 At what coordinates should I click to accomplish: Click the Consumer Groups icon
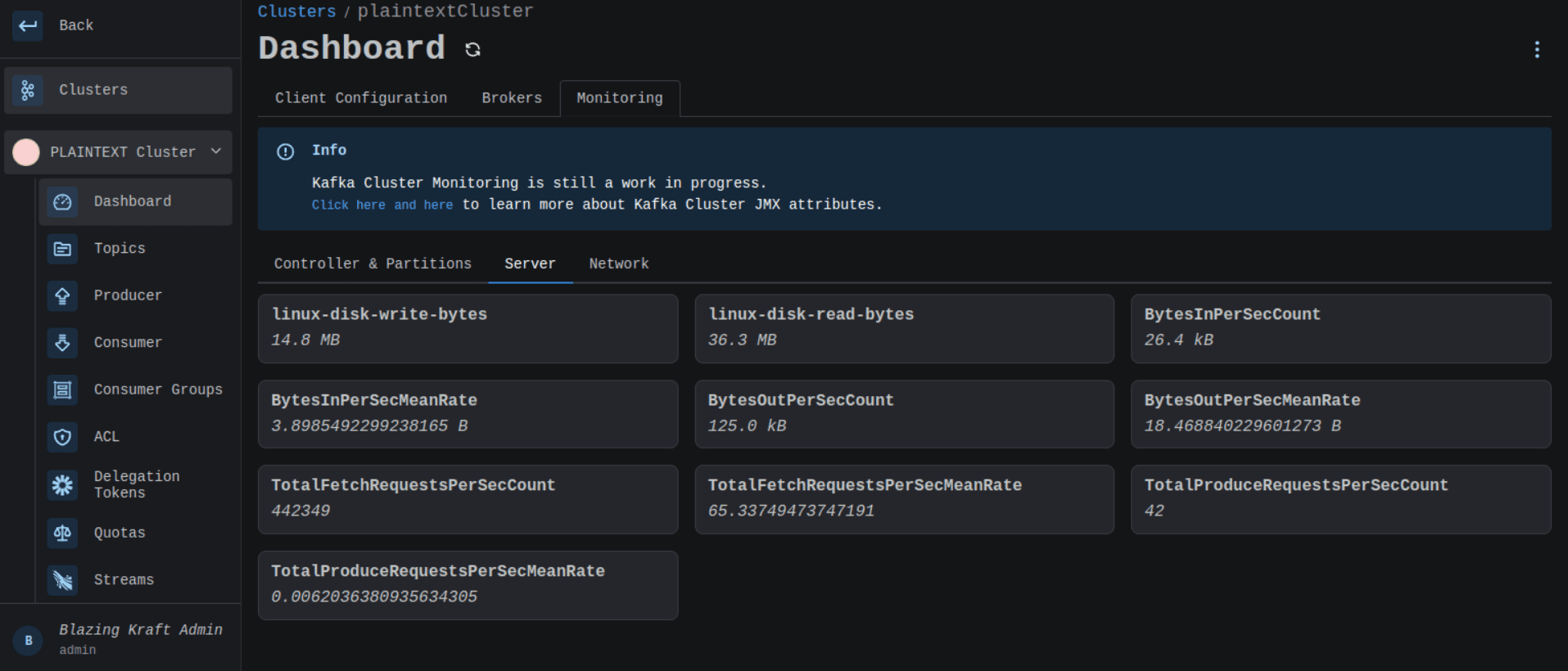(x=62, y=390)
